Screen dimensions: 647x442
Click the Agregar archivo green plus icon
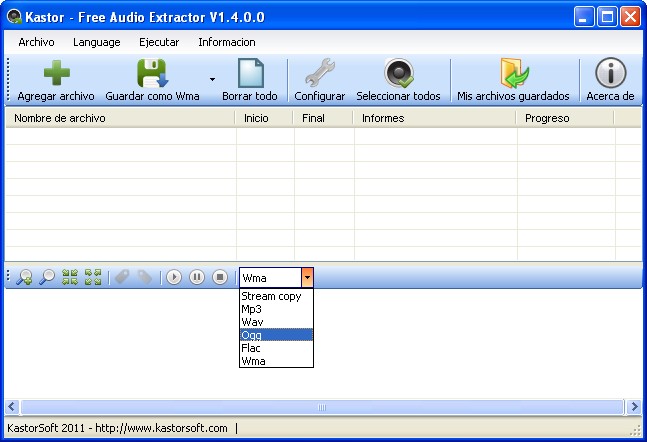click(x=57, y=73)
